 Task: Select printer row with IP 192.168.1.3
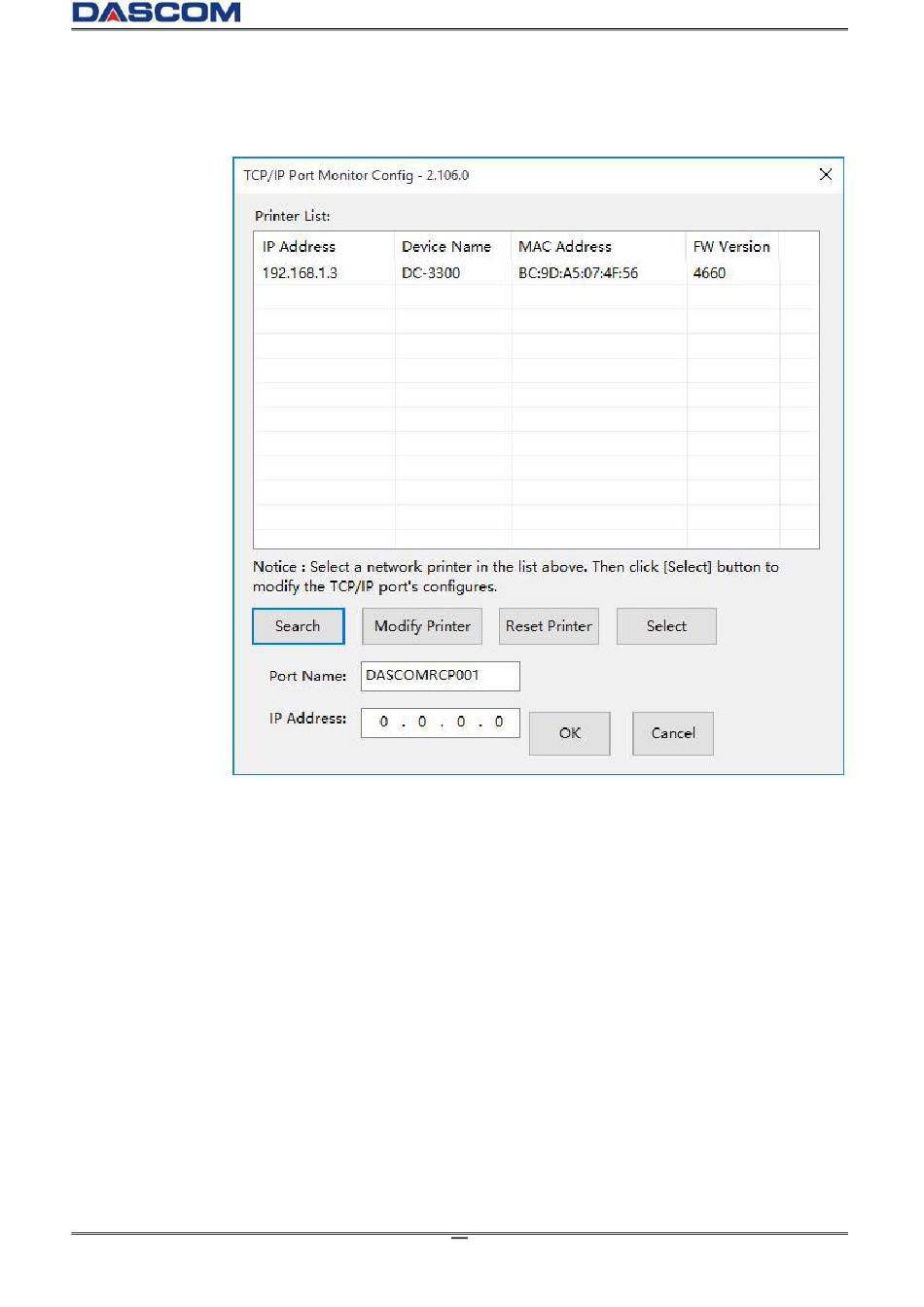(536, 273)
